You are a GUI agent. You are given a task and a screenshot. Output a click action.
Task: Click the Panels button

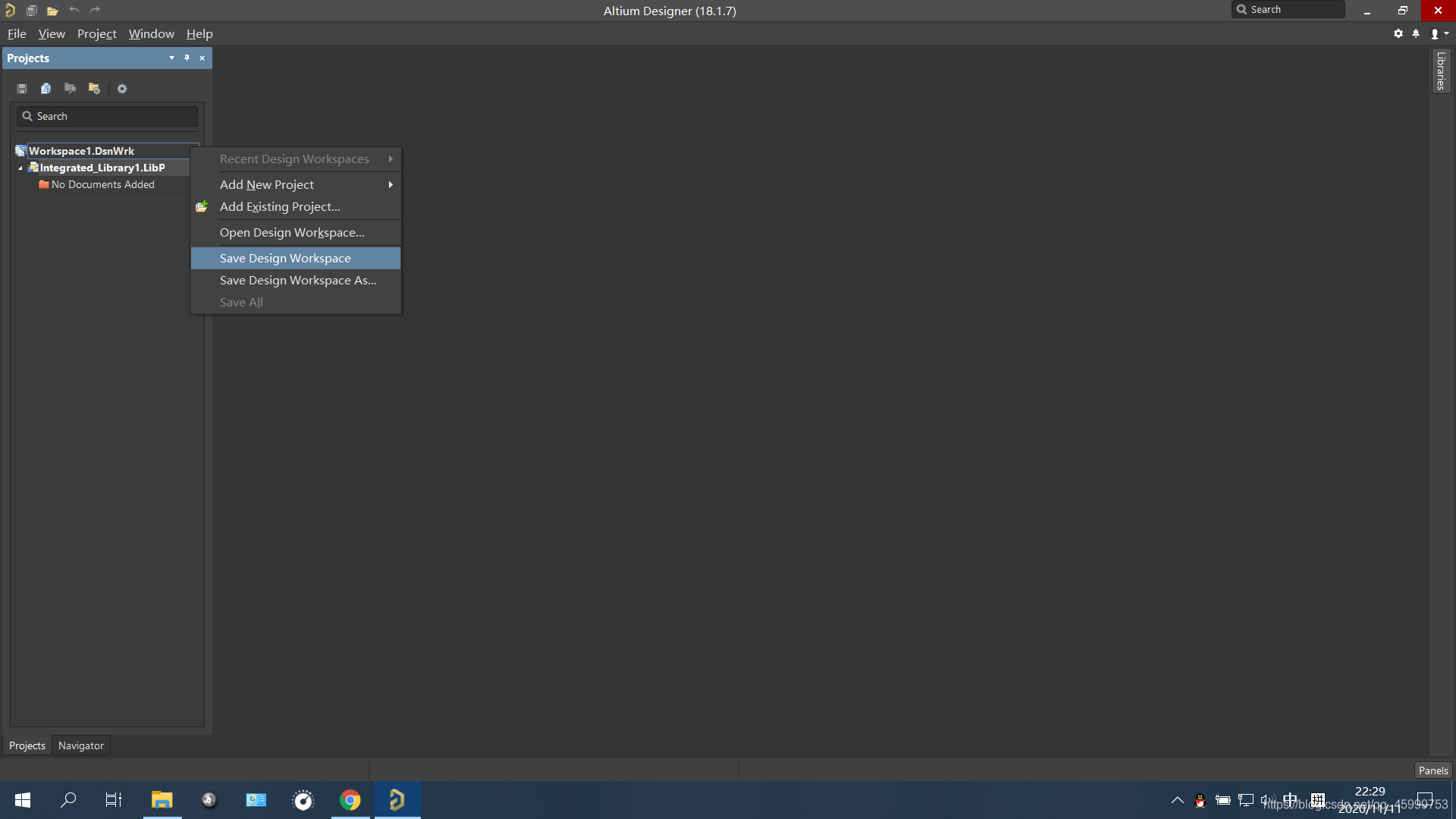pos(1432,770)
